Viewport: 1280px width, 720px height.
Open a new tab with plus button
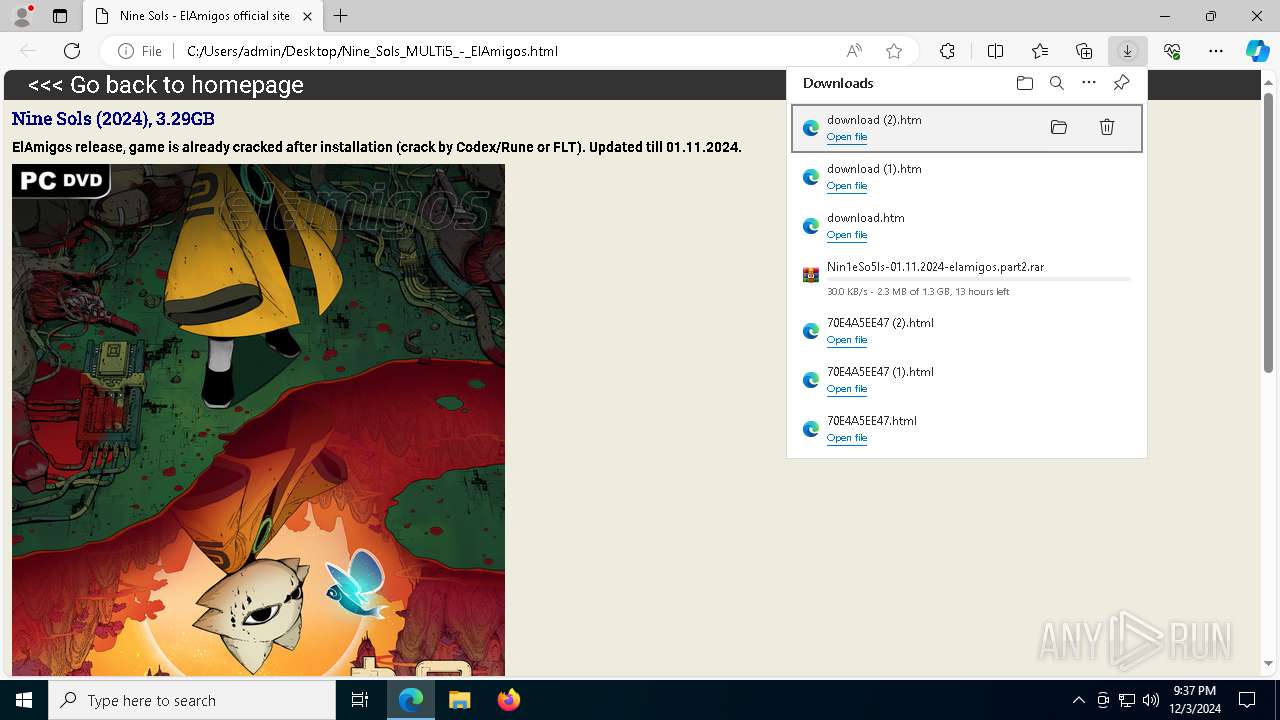pos(341,16)
